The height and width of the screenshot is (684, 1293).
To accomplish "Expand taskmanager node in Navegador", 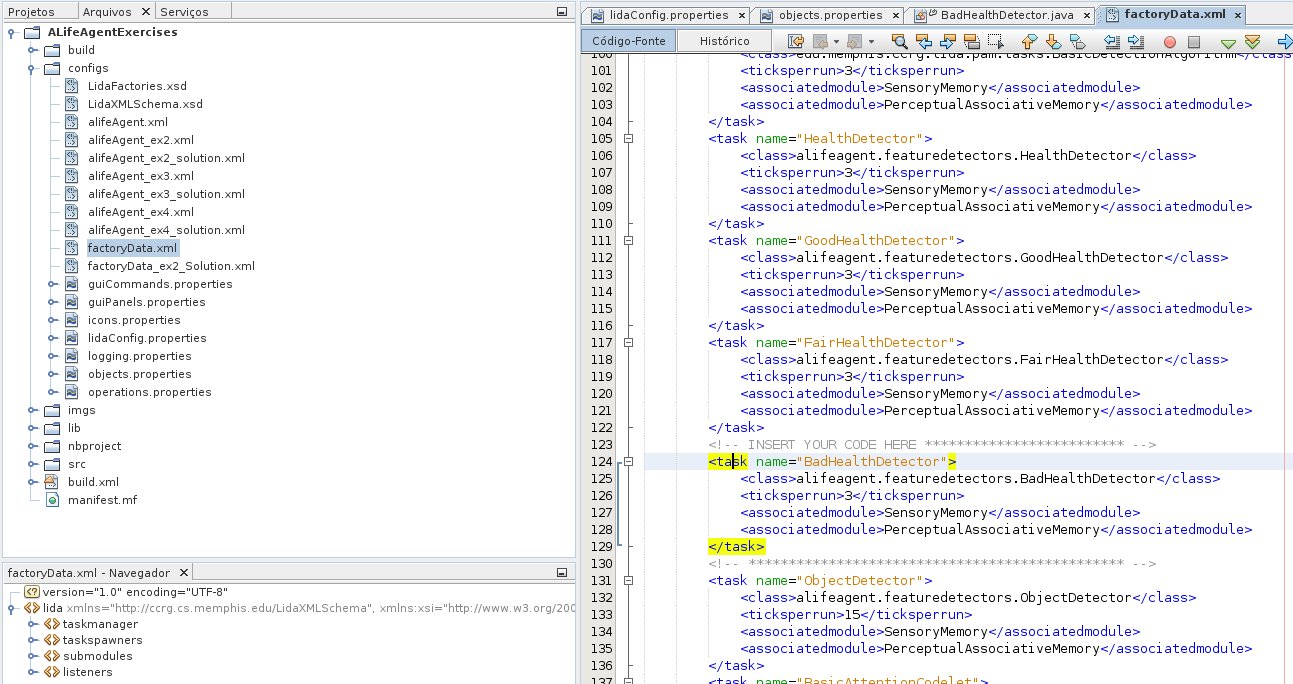I will (x=34, y=624).
